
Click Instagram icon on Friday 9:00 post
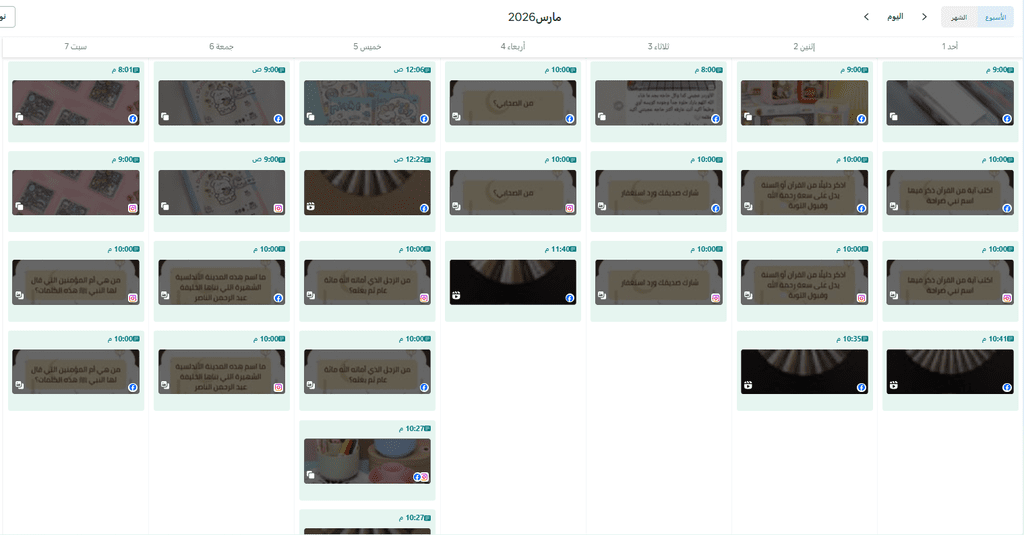coord(278,208)
